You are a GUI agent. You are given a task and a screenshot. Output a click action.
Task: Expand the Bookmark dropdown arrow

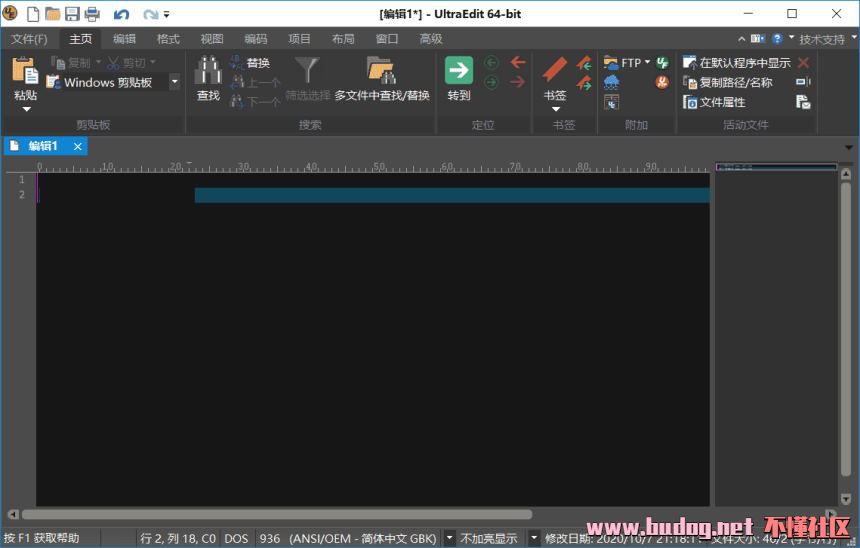[x=555, y=109]
